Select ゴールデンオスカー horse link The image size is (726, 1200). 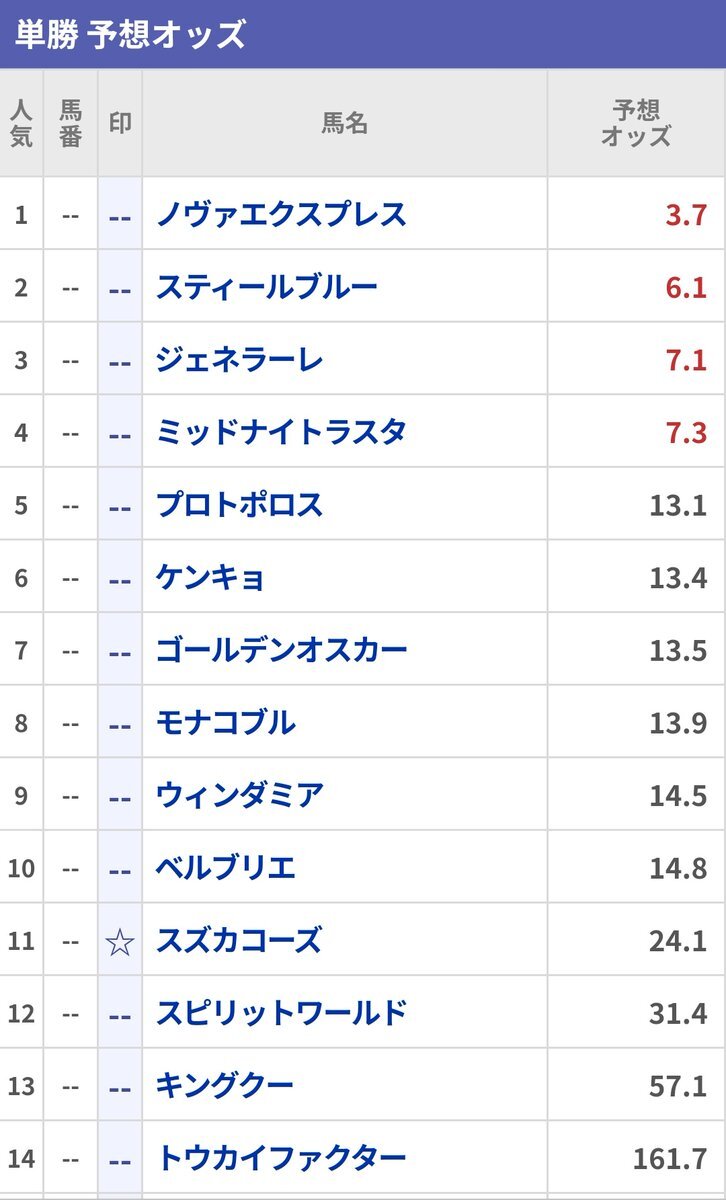pos(282,650)
